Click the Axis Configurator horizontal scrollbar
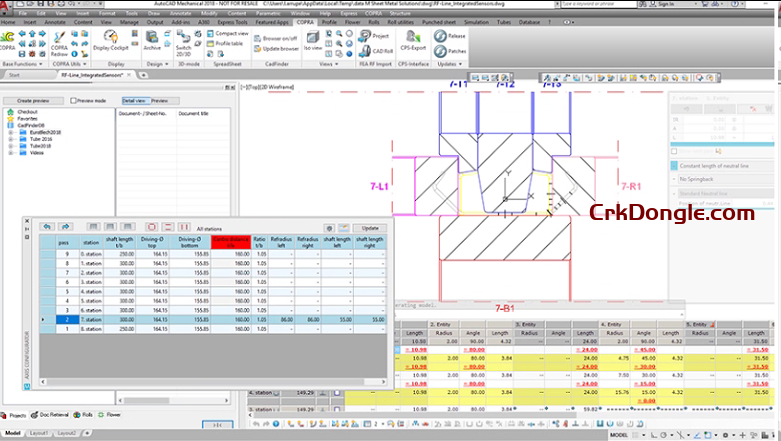This screenshot has height=441, width=781. pyautogui.click(x=213, y=382)
